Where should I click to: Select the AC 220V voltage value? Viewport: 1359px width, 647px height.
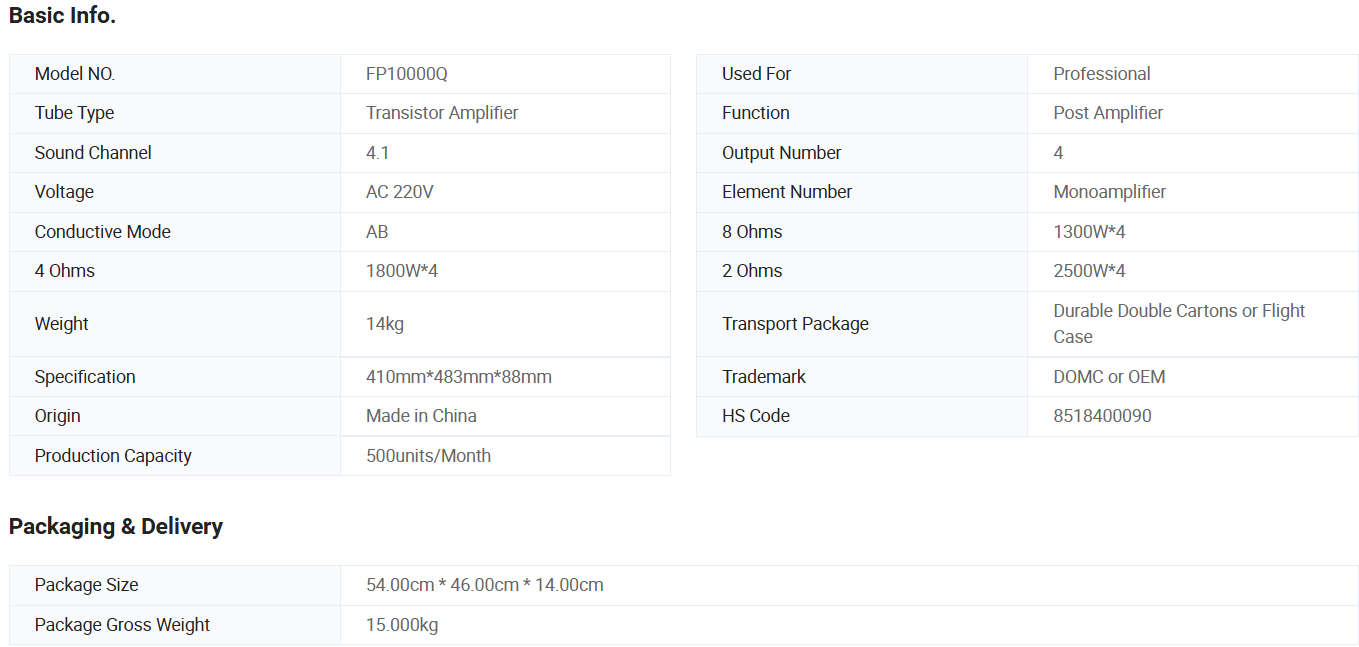pos(400,192)
